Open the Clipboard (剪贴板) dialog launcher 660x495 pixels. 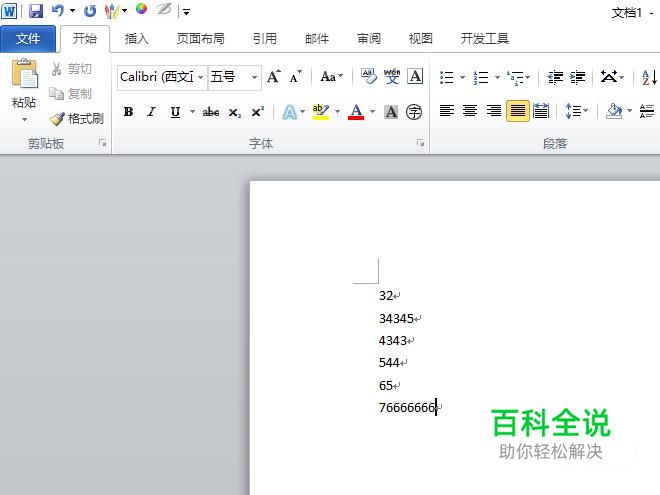coord(102,144)
